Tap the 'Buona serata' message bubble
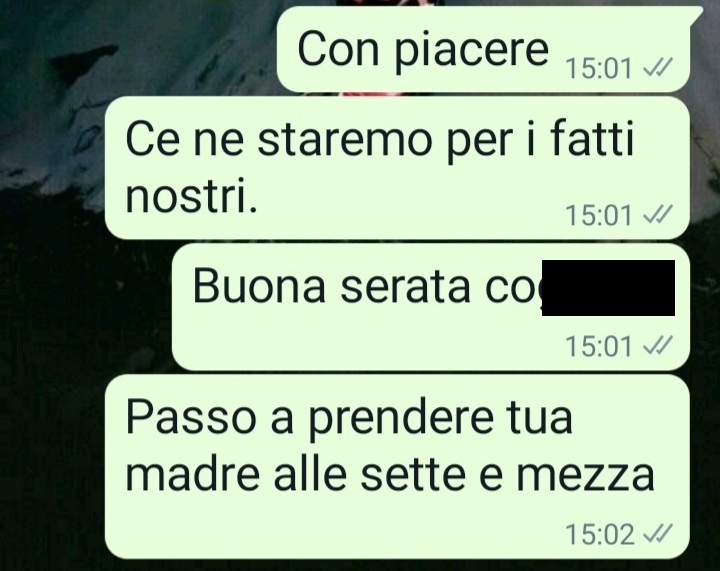720x571 pixels. (431, 307)
